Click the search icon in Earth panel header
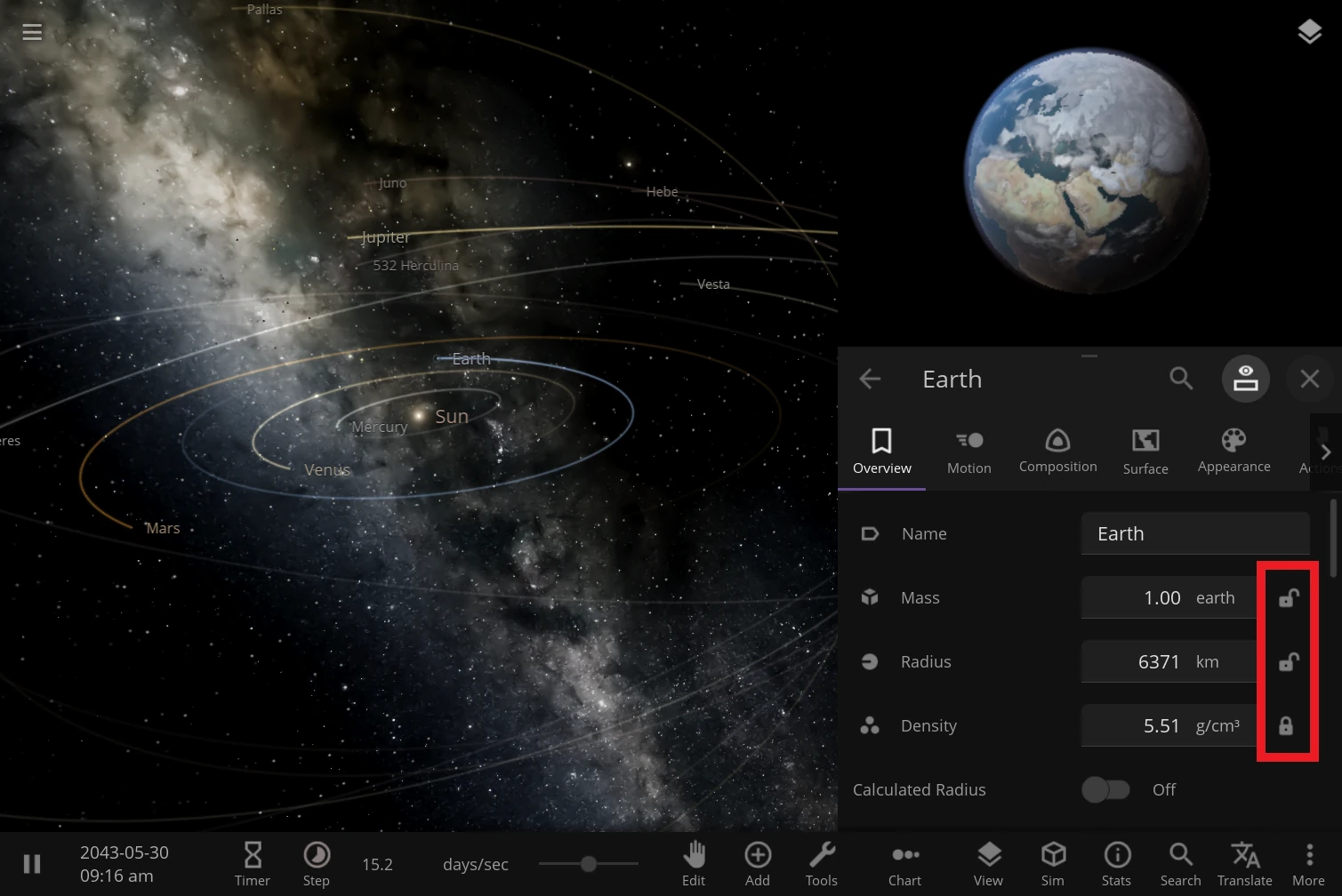Screen dimensions: 1342x896 coord(1181,379)
